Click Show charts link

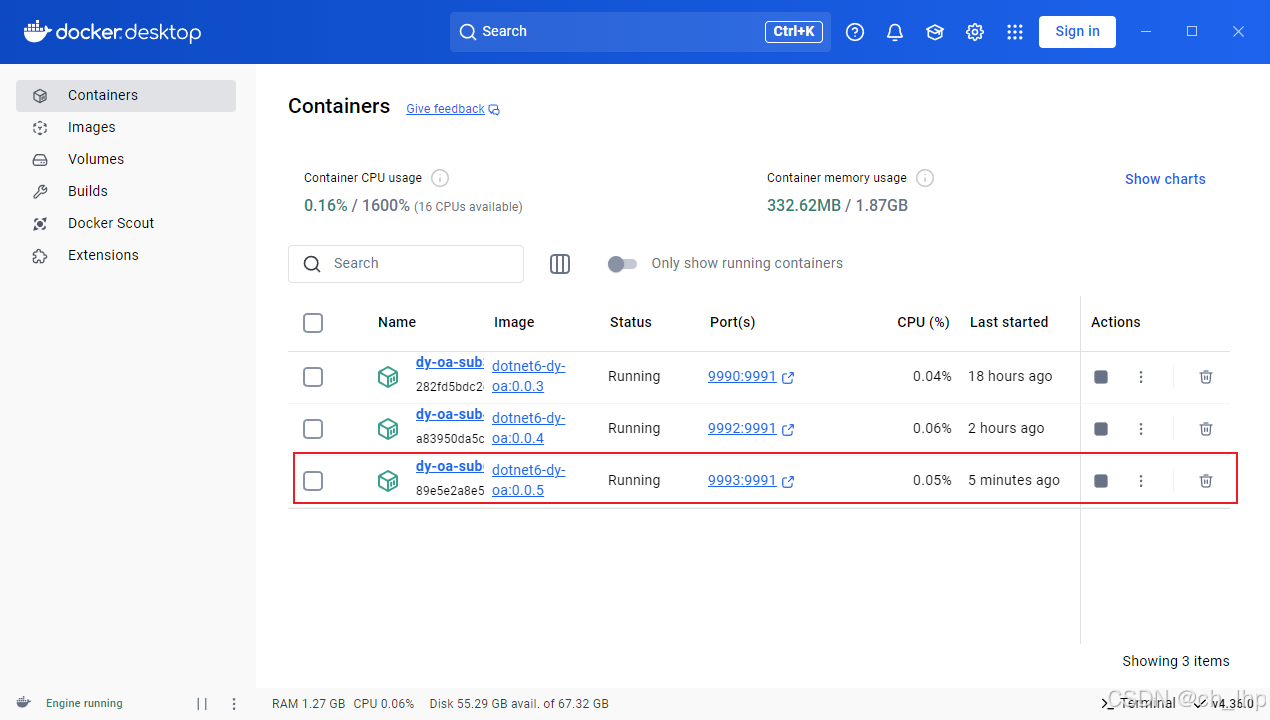1165,179
